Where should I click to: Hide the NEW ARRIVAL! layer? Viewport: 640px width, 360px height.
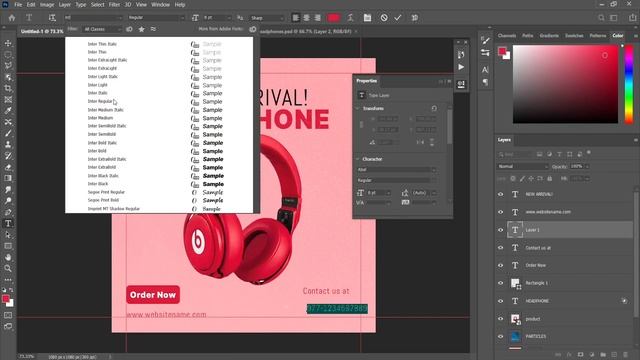pyautogui.click(x=501, y=194)
